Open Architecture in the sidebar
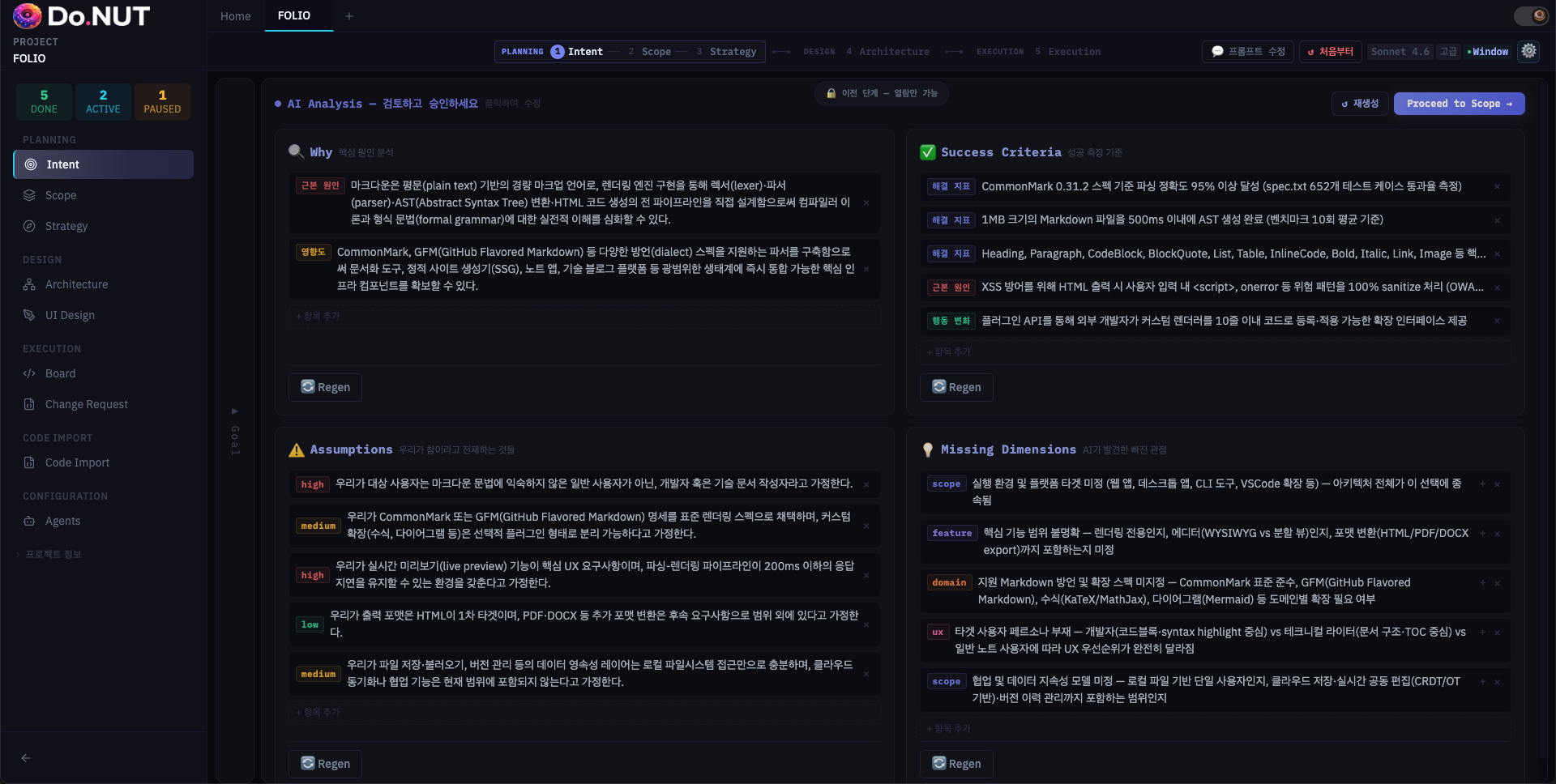This screenshot has height=784, width=1556. pyautogui.click(x=104, y=284)
